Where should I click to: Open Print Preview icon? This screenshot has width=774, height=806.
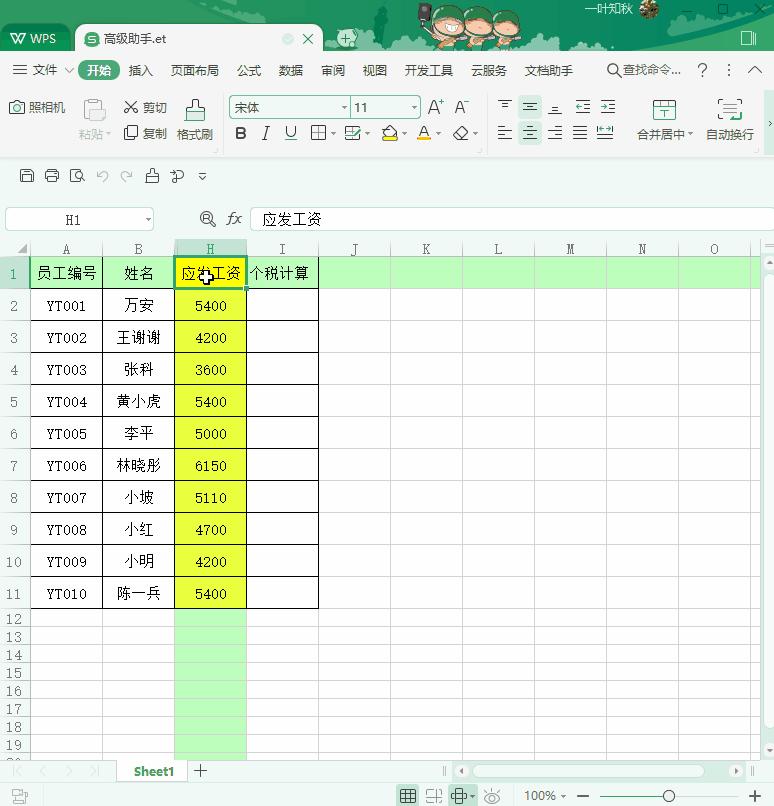[x=77, y=176]
